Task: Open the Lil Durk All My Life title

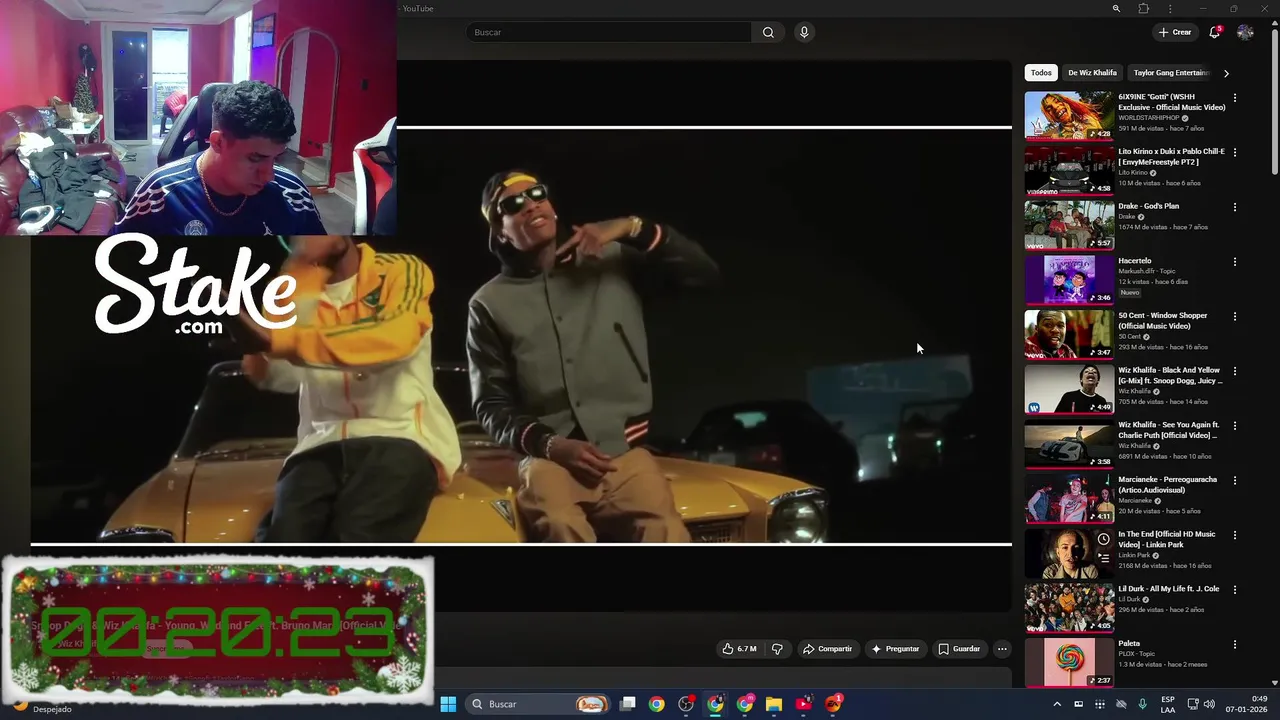Action: [1168, 589]
